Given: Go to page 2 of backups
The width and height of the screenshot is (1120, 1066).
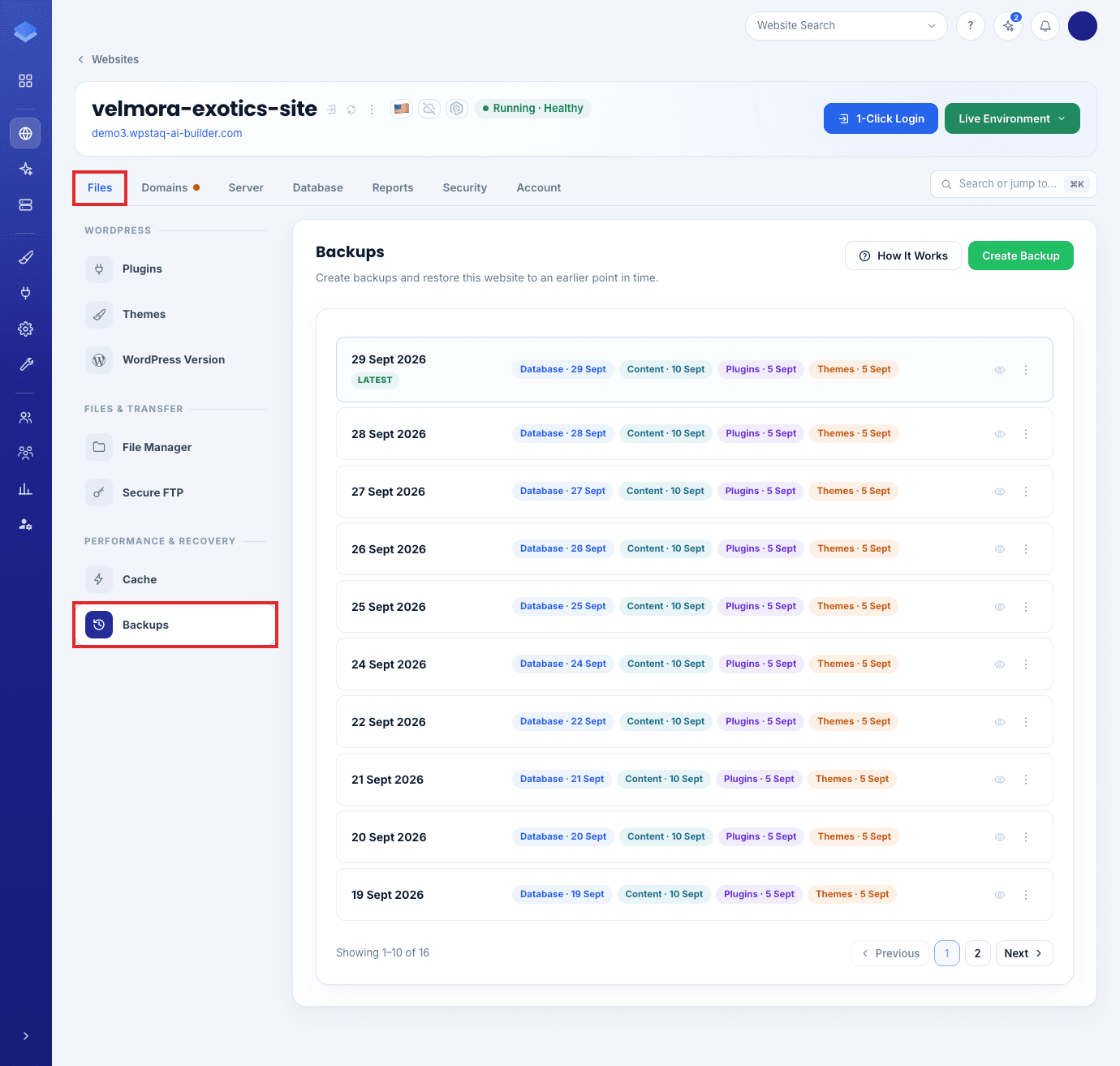Looking at the screenshot, I should (978, 953).
